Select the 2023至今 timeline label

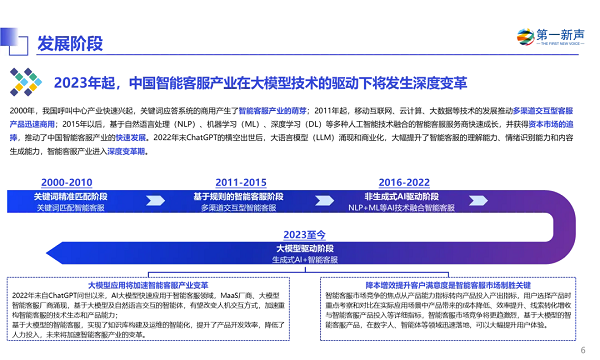pyautogui.click(x=304, y=235)
